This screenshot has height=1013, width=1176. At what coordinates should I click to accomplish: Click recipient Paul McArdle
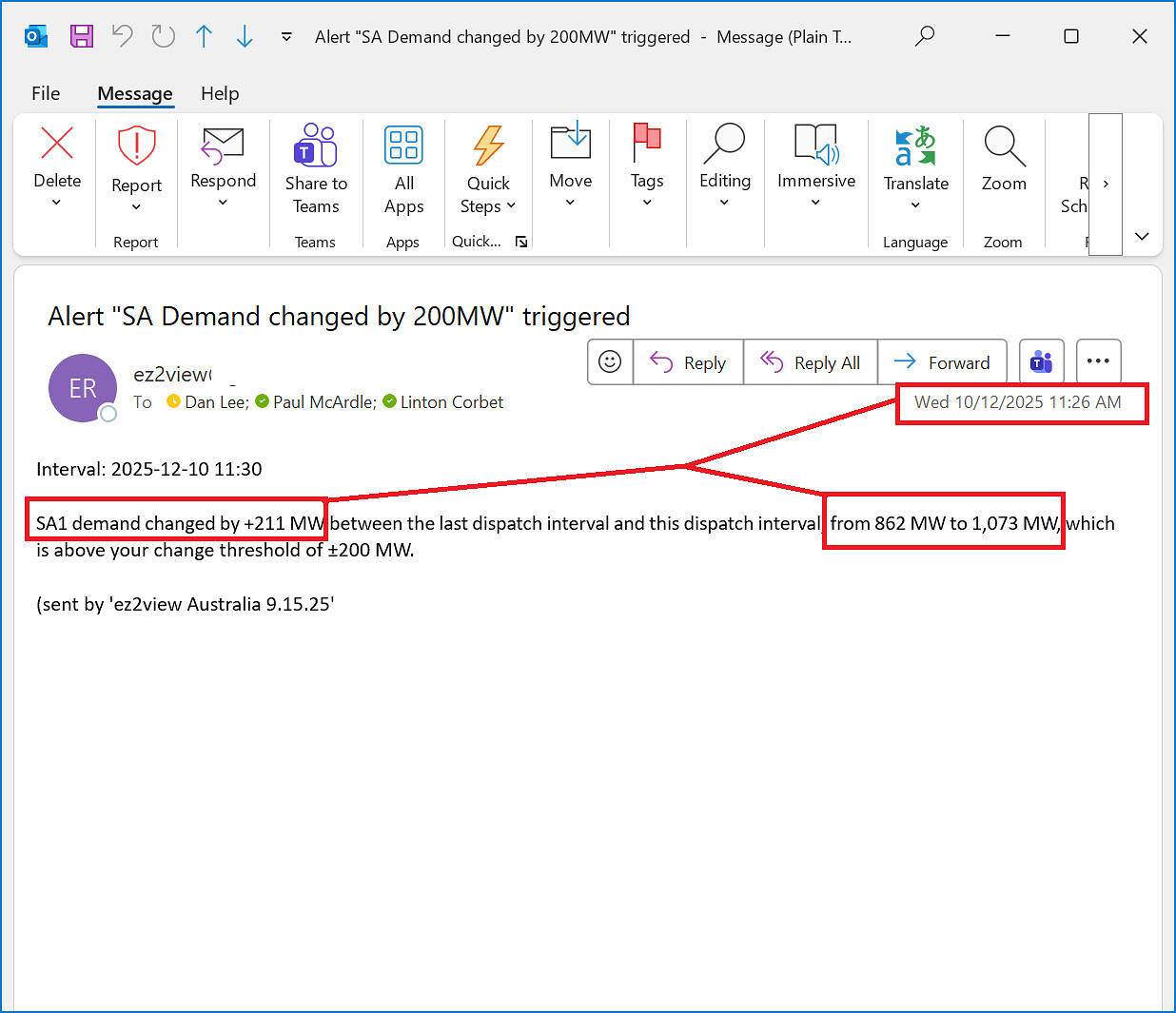click(323, 402)
